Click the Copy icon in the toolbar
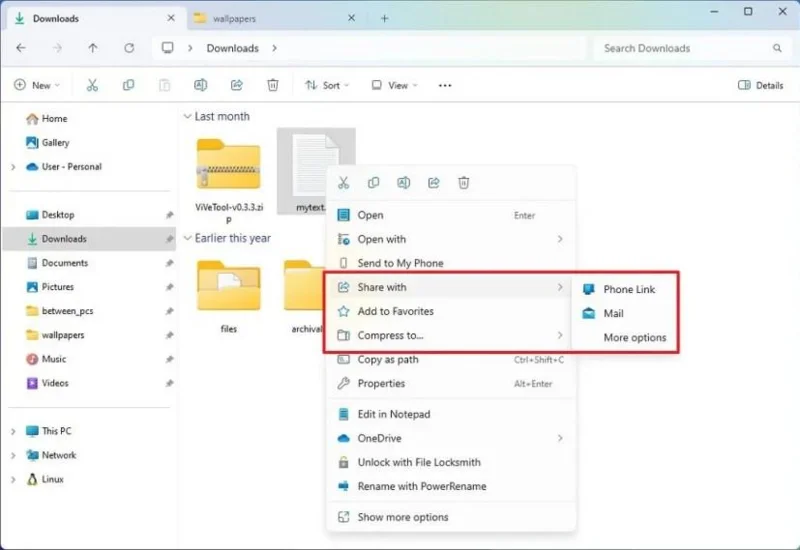This screenshot has width=800, height=550. pyautogui.click(x=129, y=85)
